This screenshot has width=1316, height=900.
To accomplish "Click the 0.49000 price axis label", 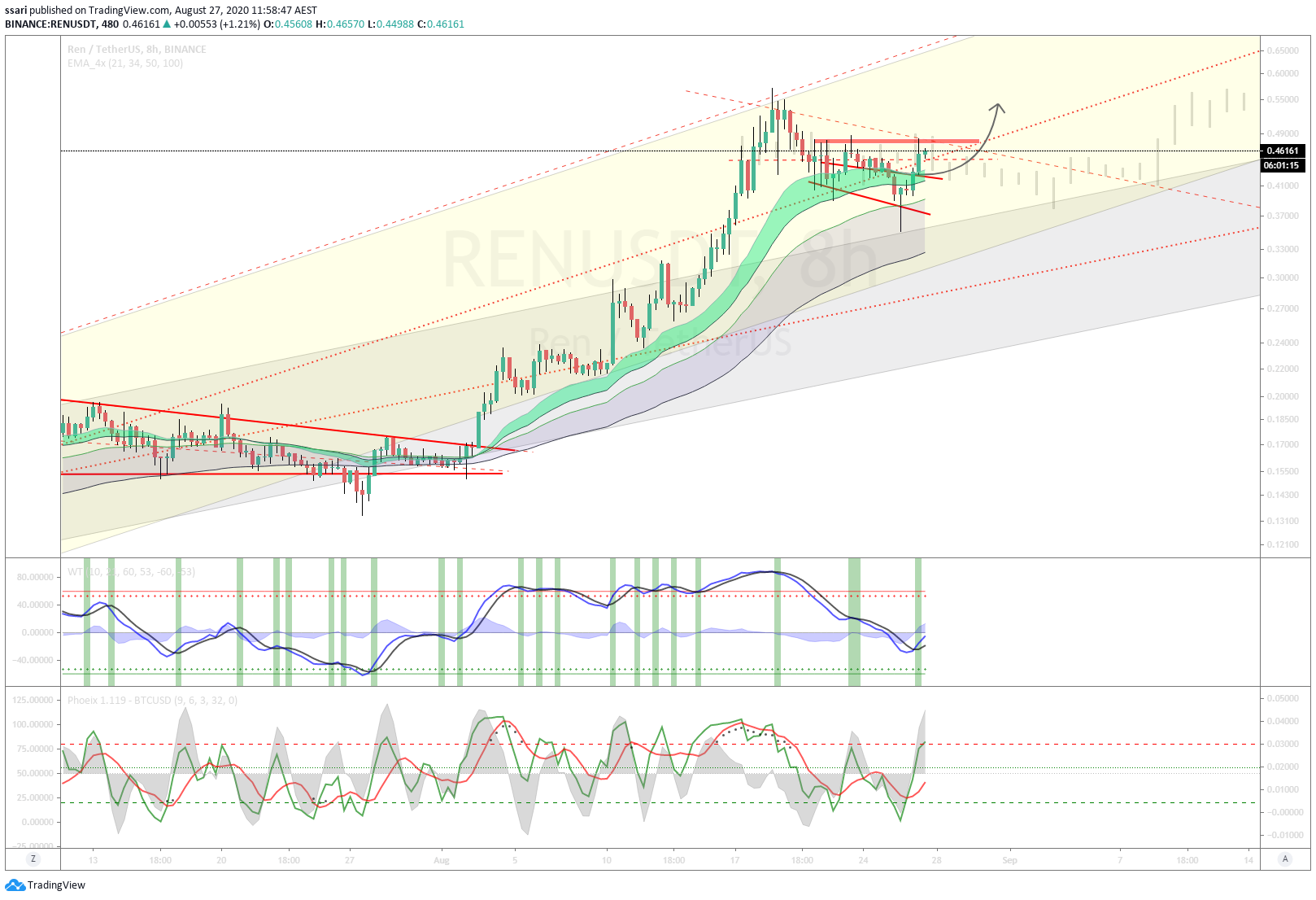I will pyautogui.click(x=1283, y=134).
